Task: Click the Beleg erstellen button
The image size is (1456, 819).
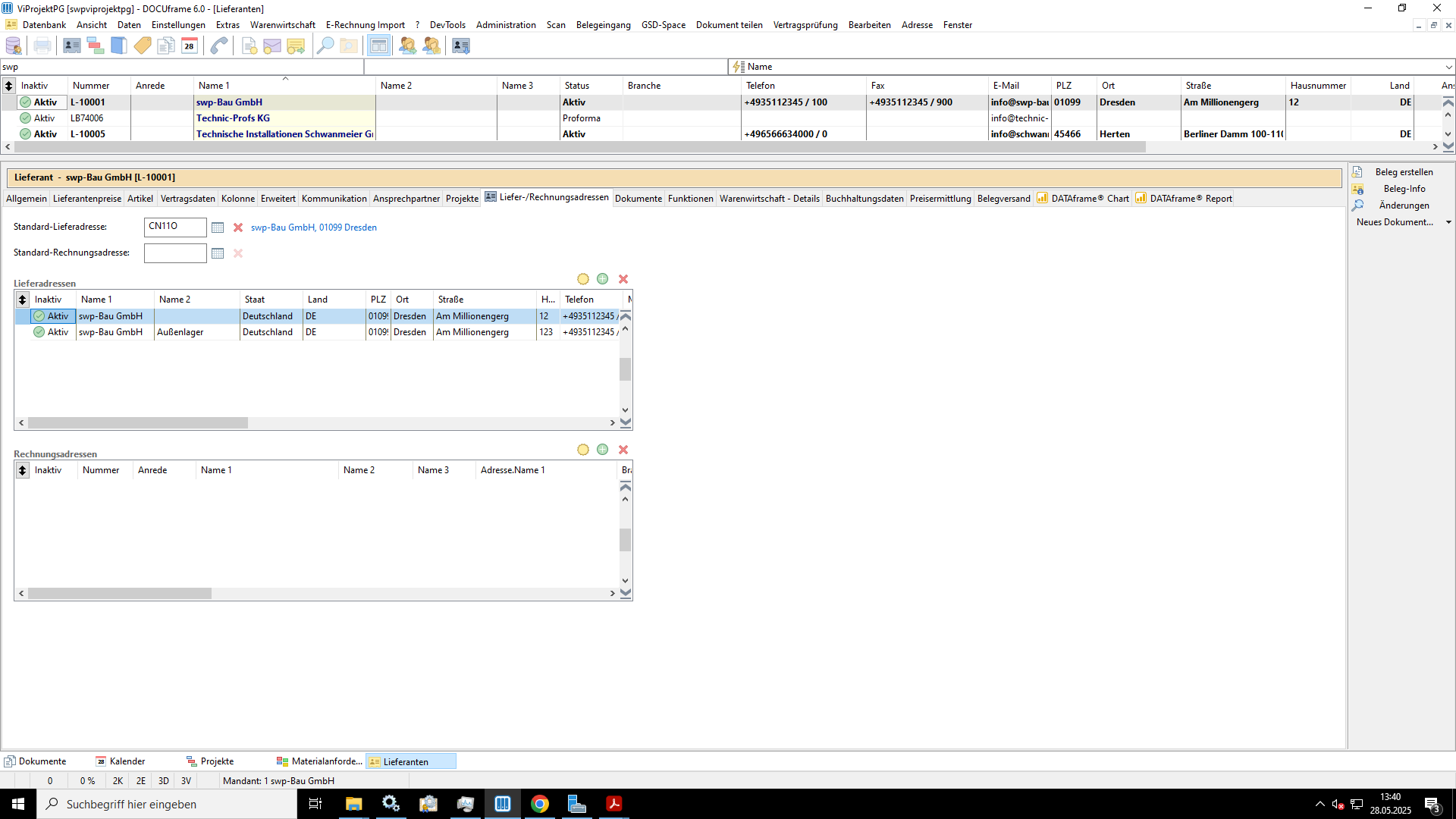Action: click(1403, 172)
